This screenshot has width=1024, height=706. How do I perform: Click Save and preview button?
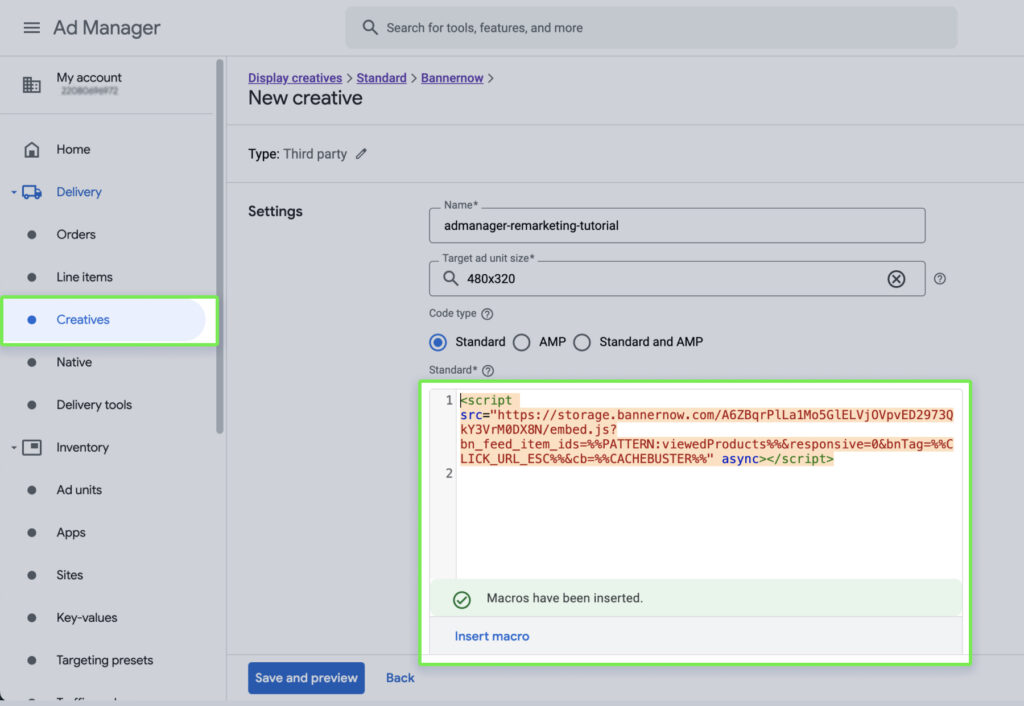click(x=306, y=678)
